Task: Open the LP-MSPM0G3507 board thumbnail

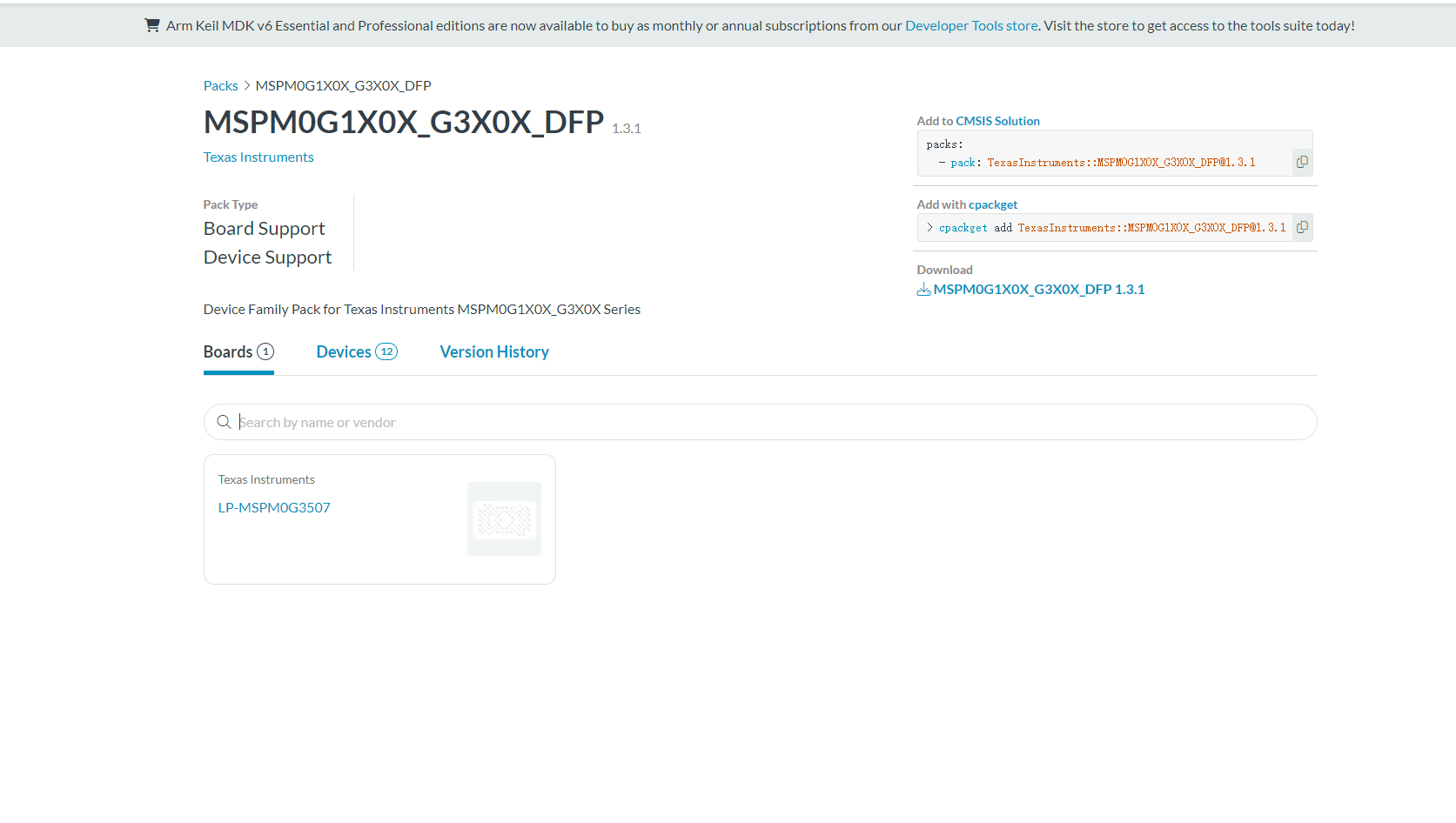Action: [x=504, y=519]
